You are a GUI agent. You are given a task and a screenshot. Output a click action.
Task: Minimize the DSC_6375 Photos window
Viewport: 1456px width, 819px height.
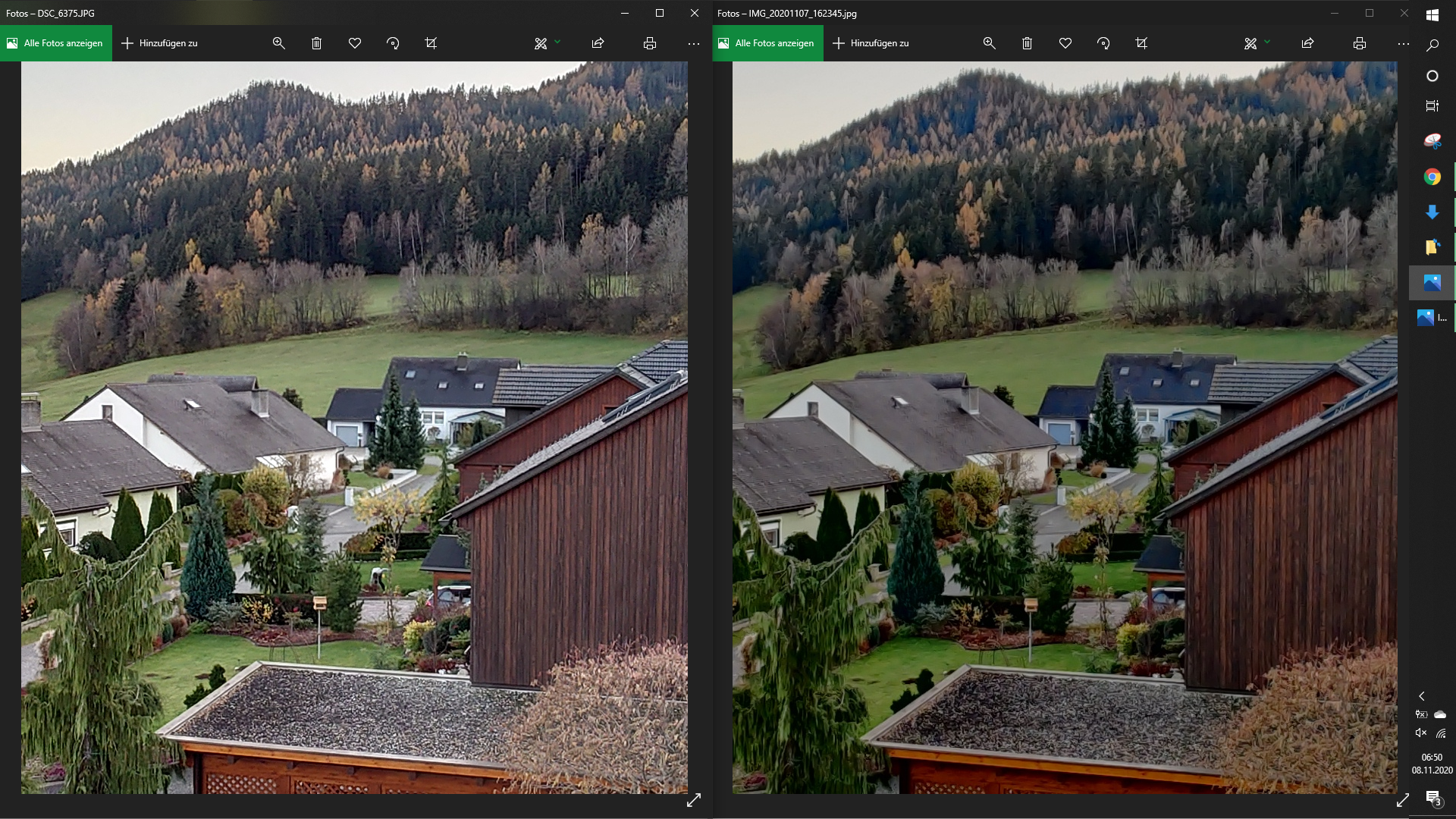(625, 13)
